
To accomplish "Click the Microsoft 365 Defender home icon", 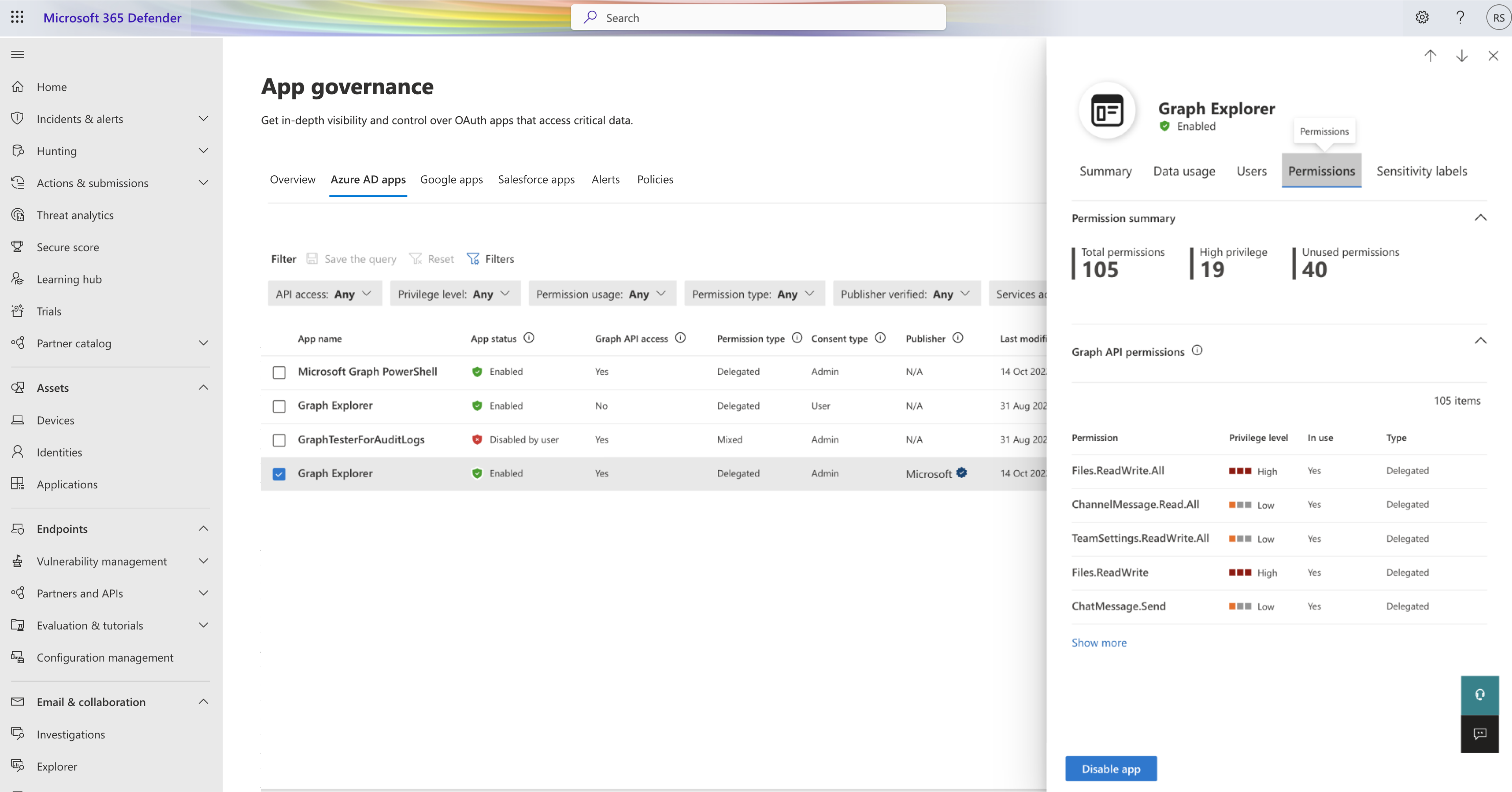I will (18, 86).
